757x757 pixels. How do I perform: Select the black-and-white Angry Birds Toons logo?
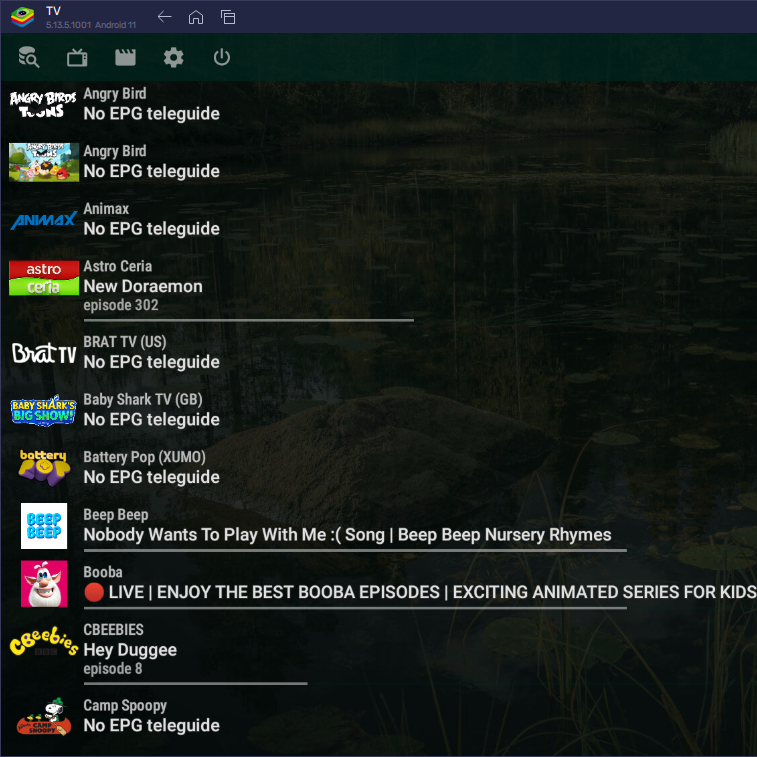pos(43,104)
